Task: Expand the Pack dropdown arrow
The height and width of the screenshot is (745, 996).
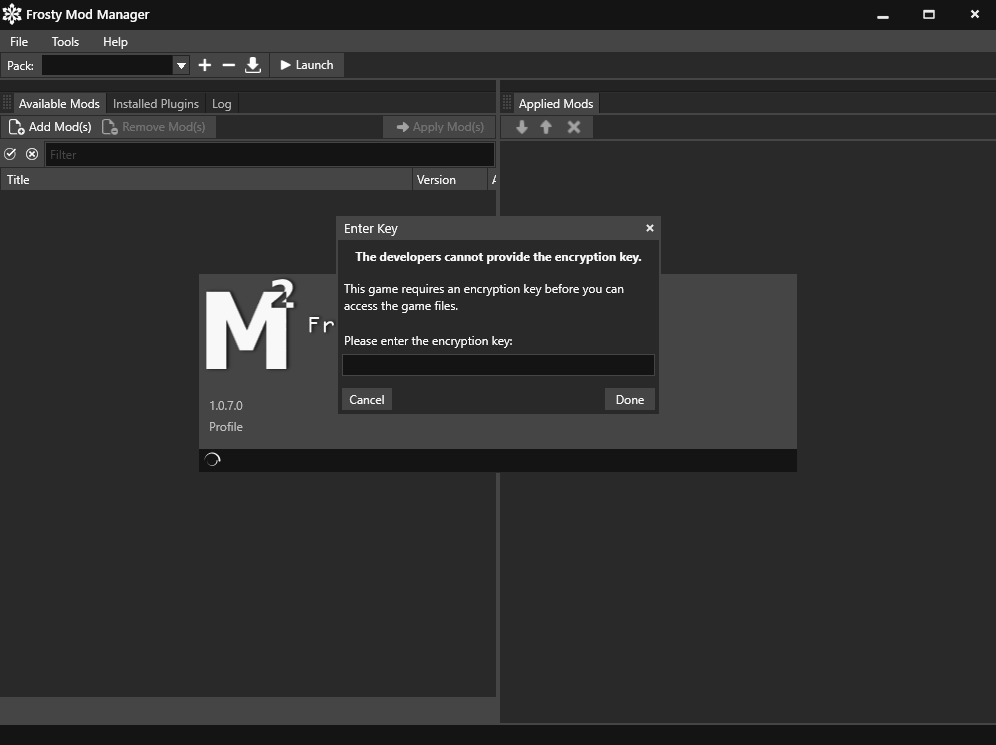Action: pyautogui.click(x=181, y=65)
